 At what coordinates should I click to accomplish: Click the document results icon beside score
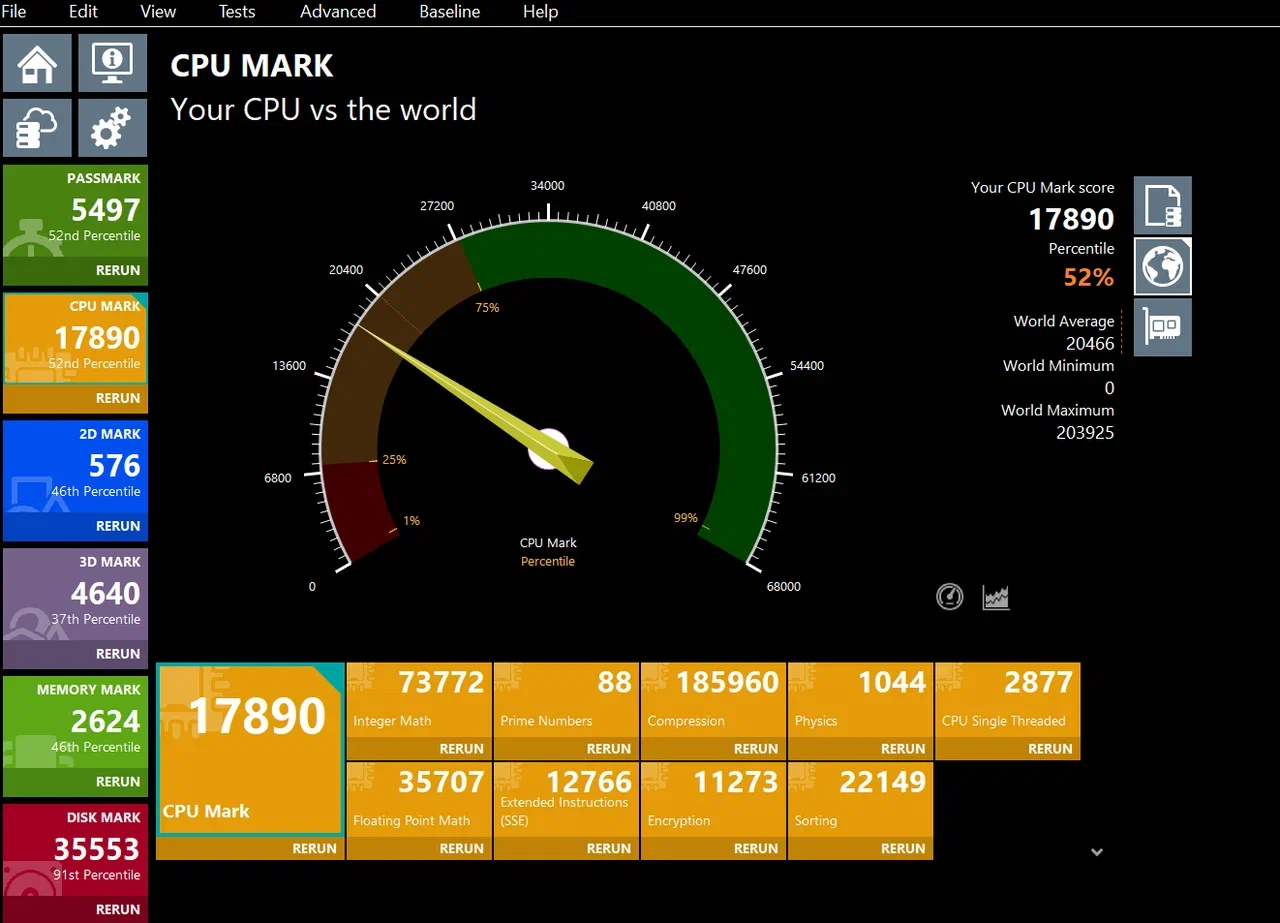tap(1163, 205)
